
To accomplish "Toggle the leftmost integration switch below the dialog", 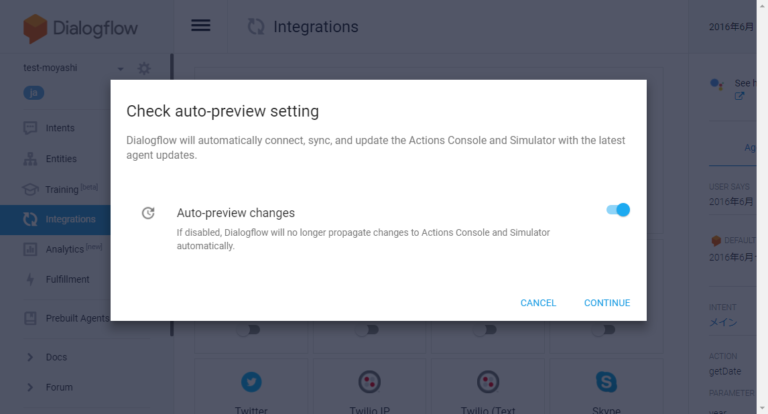I will (x=251, y=329).
